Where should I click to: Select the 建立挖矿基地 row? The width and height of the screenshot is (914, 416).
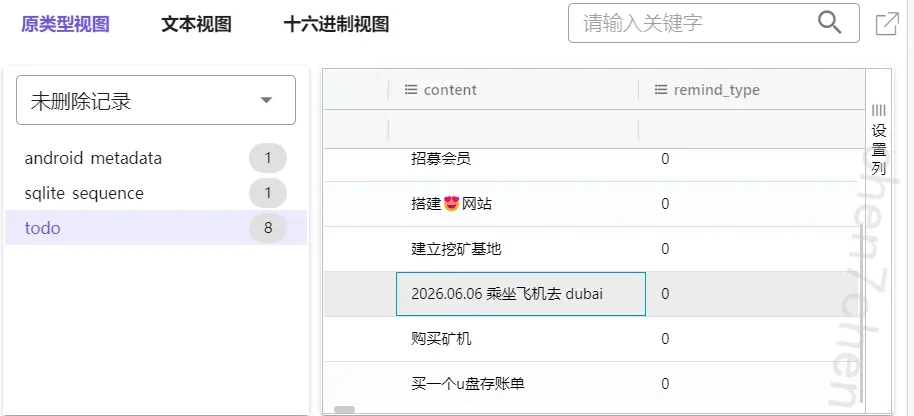coord(594,249)
